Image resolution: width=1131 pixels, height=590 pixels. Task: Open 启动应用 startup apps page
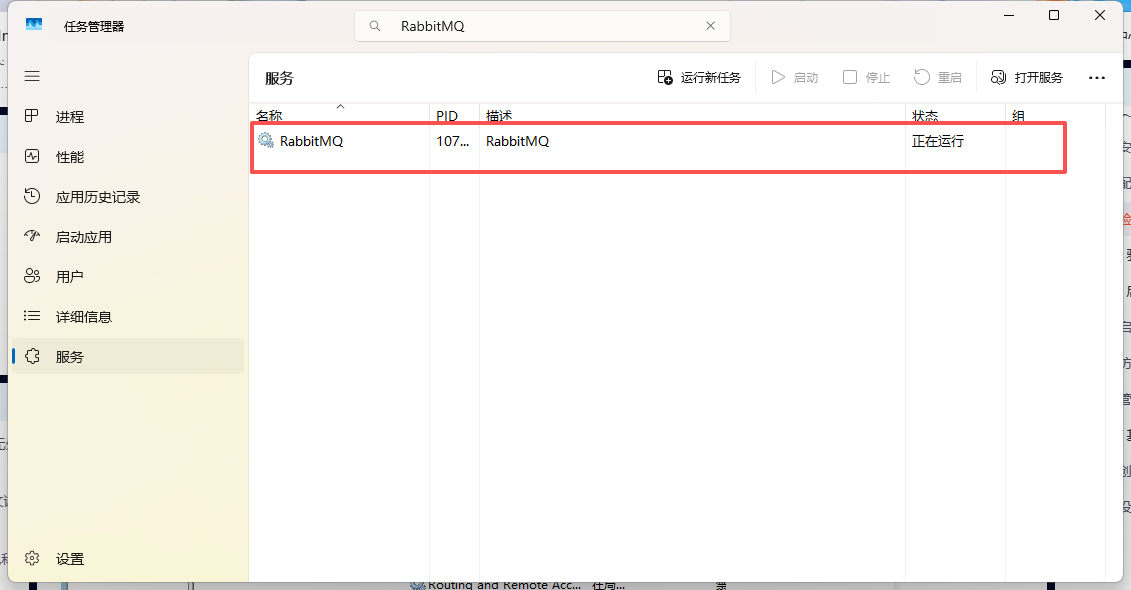(128, 237)
